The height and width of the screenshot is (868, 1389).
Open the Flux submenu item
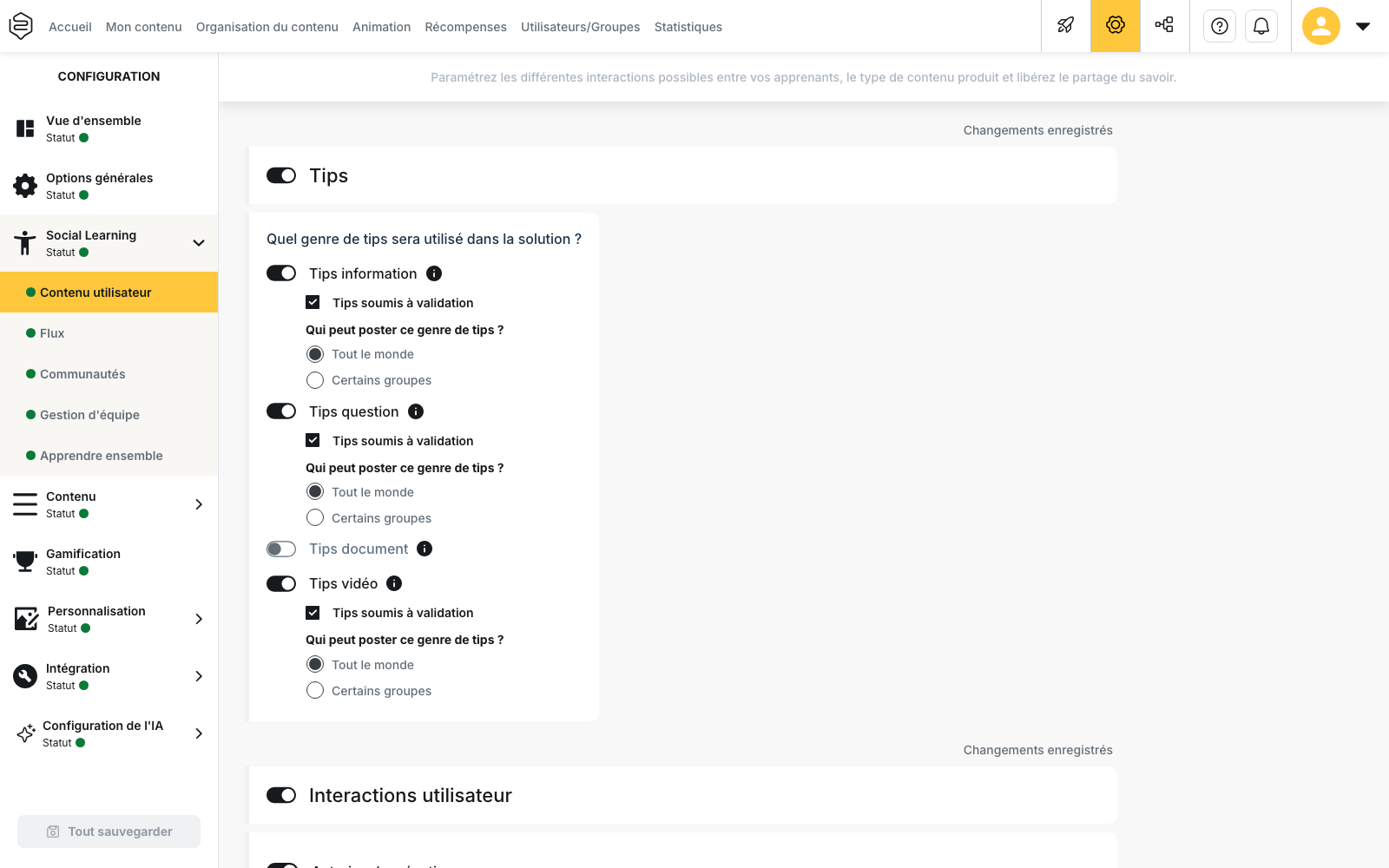(x=109, y=333)
